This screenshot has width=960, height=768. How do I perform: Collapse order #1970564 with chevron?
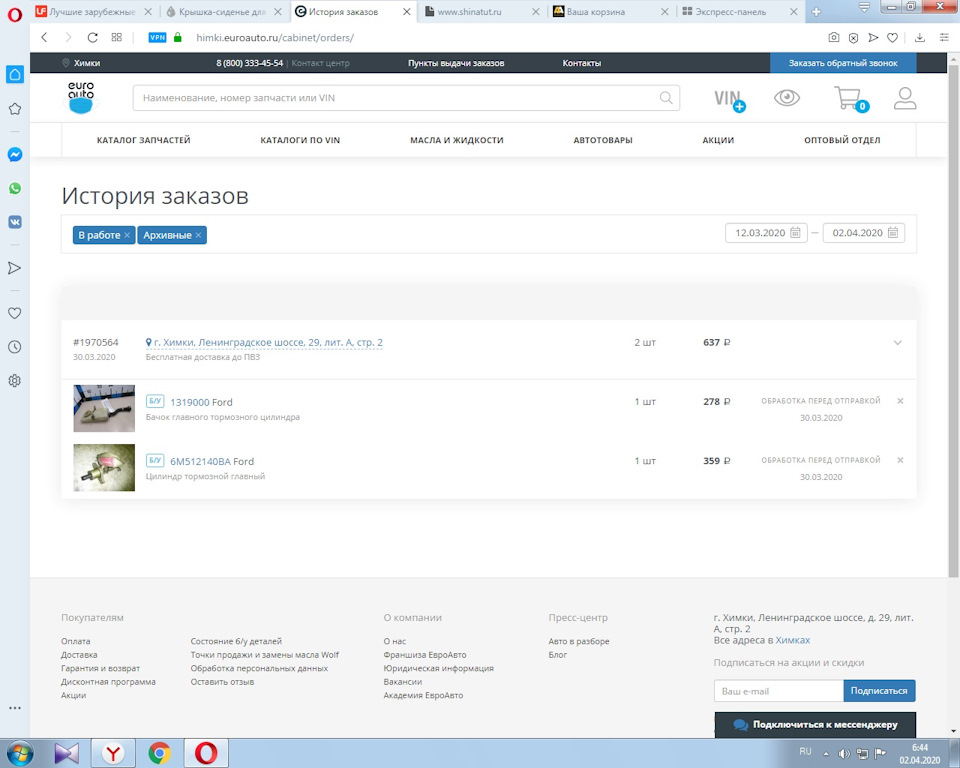pyautogui.click(x=898, y=342)
